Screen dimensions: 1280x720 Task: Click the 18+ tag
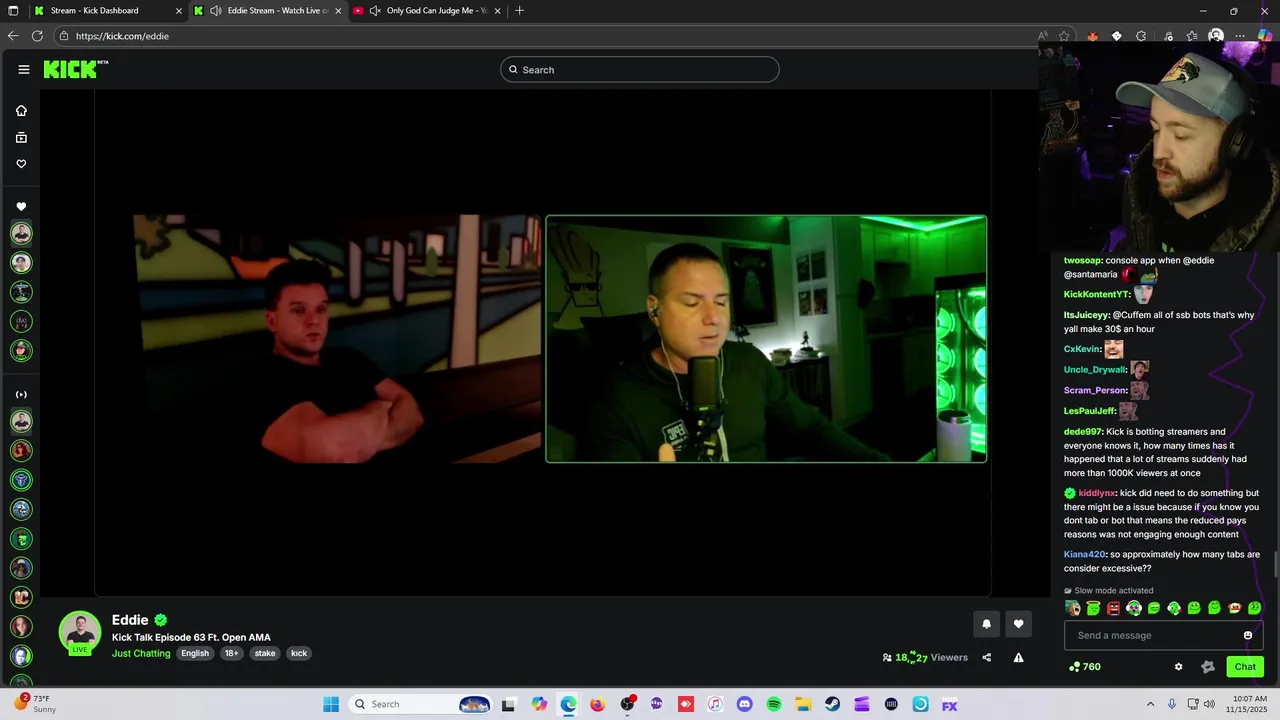[x=231, y=653]
